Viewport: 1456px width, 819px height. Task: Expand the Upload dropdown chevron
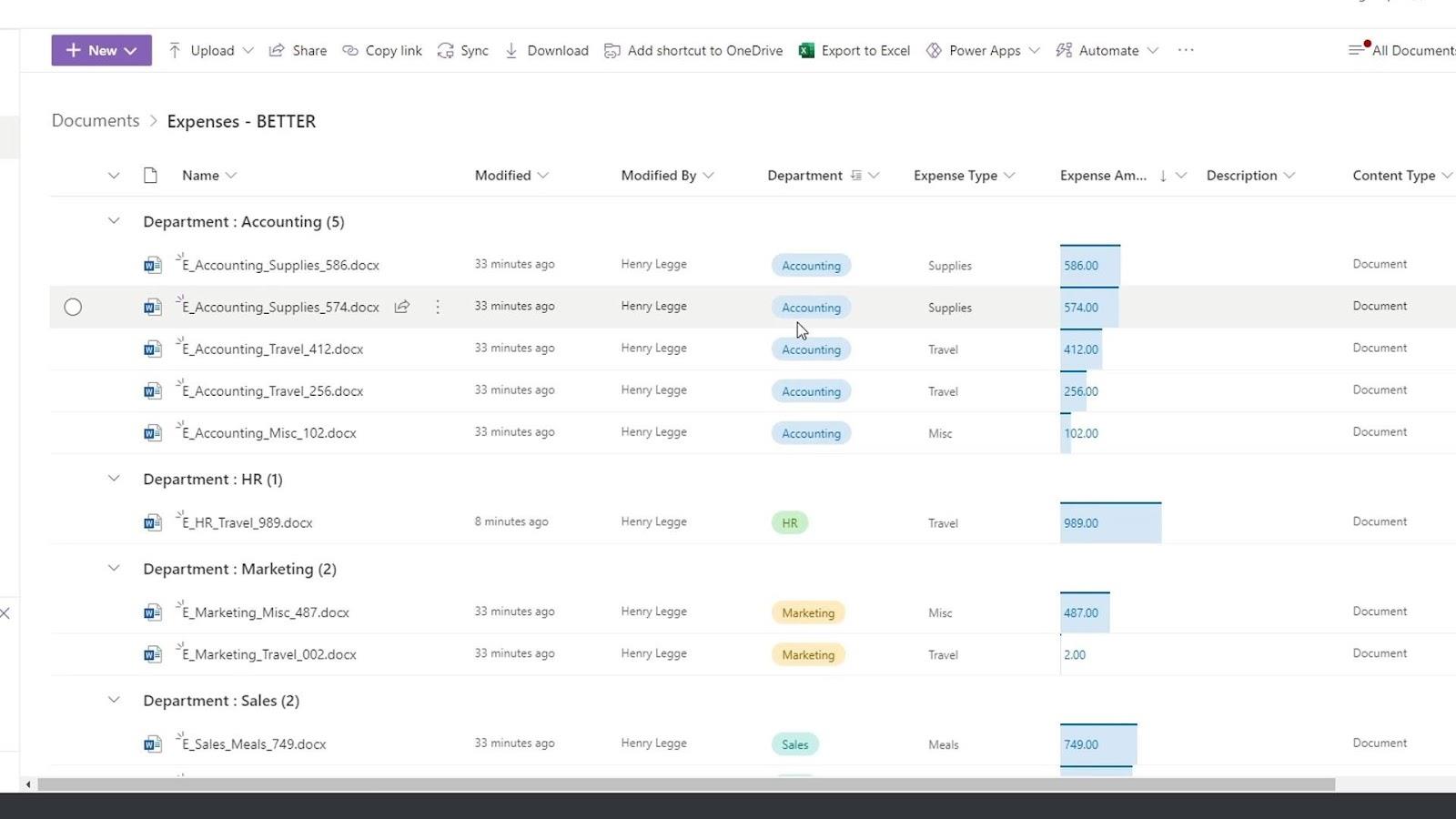click(248, 50)
